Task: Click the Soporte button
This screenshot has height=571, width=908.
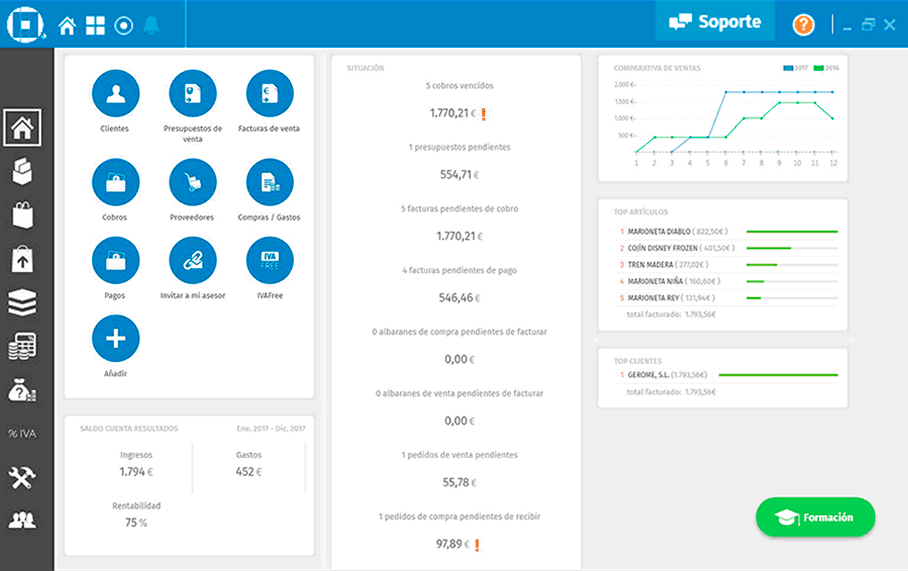Action: [715, 22]
